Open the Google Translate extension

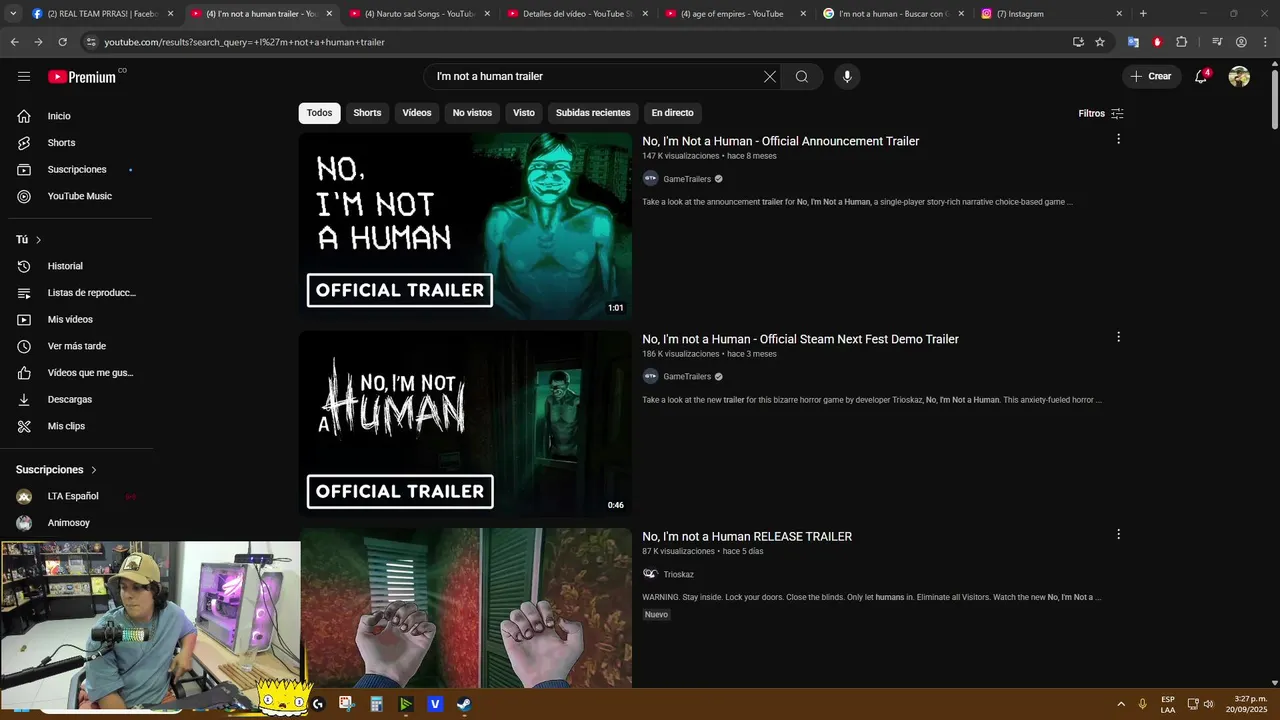[x=1133, y=42]
